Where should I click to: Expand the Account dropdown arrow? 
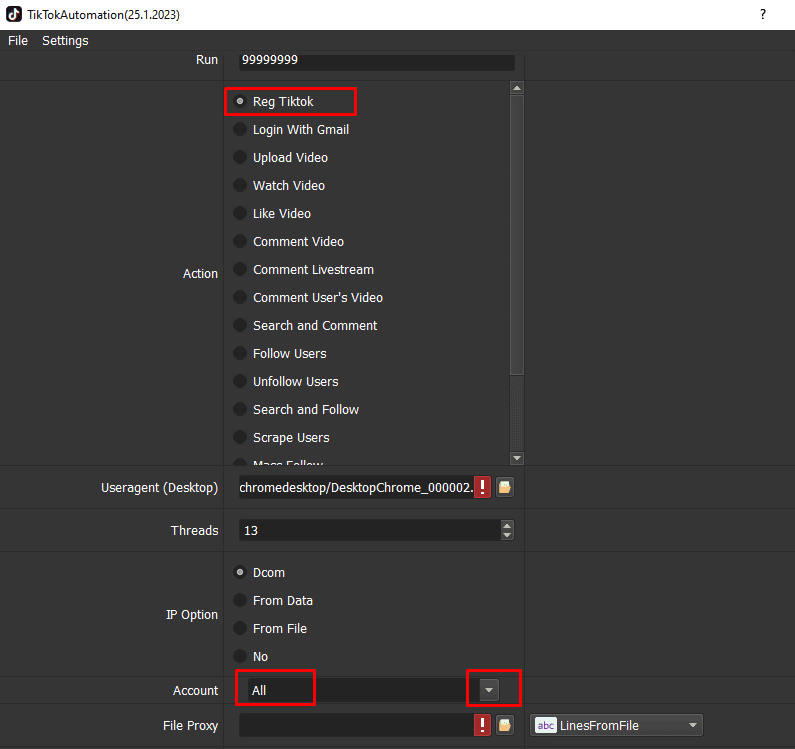click(x=489, y=690)
